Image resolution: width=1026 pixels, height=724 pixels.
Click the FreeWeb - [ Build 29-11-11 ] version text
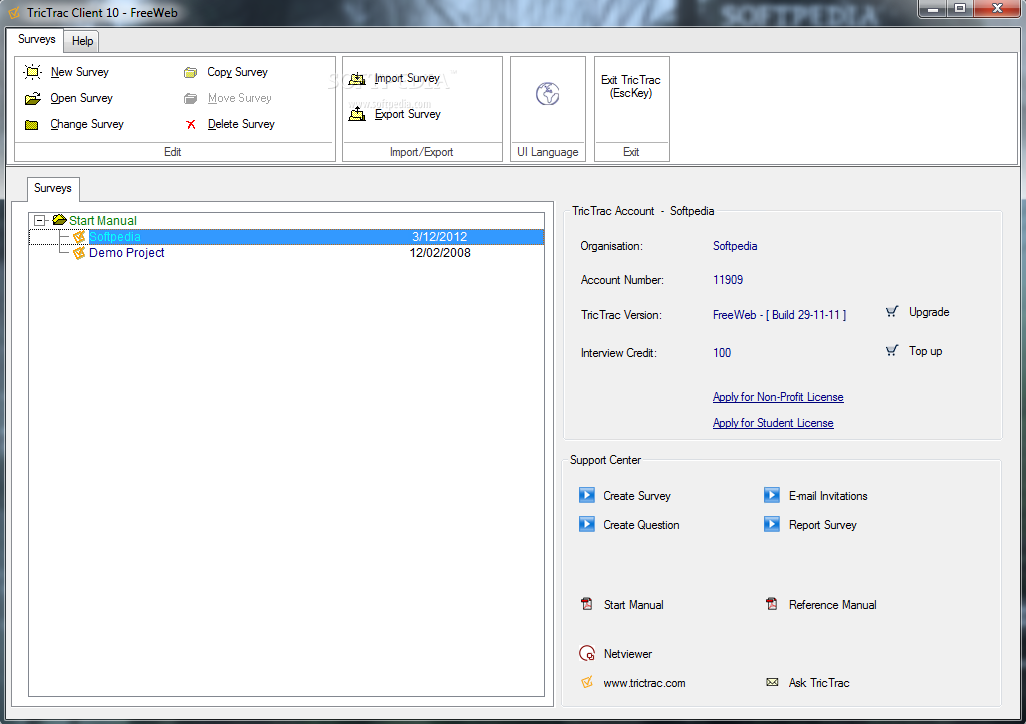point(779,315)
